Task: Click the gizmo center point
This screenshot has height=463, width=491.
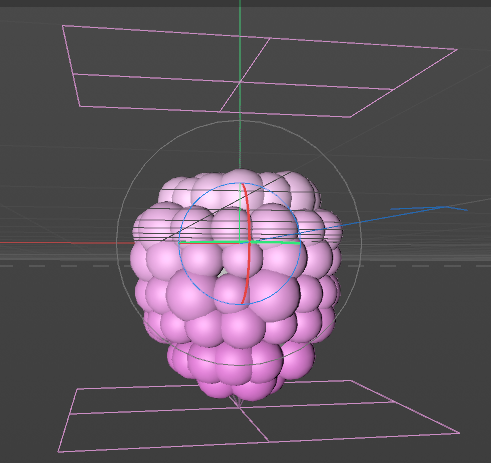Action: tap(249, 242)
